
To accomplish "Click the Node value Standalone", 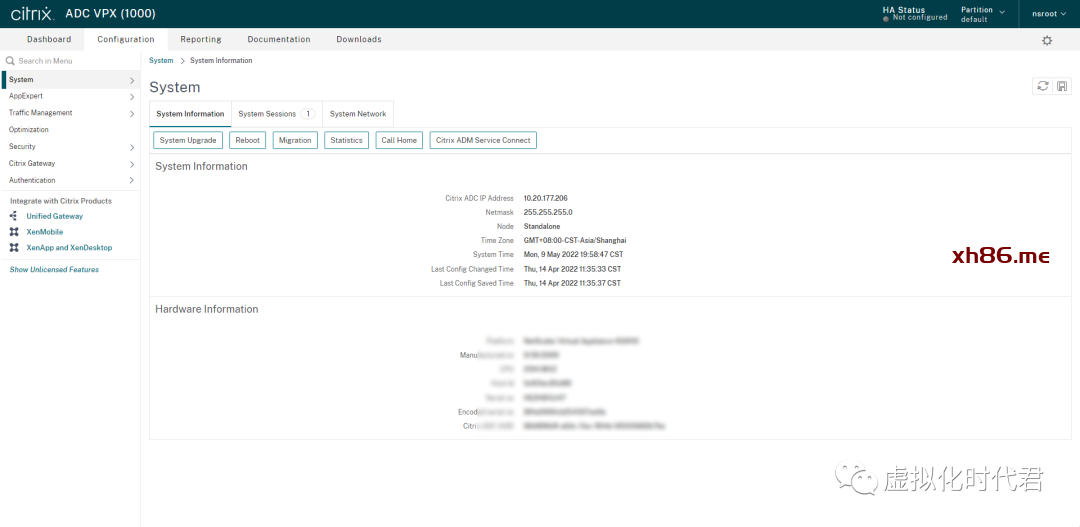I will coord(542,226).
